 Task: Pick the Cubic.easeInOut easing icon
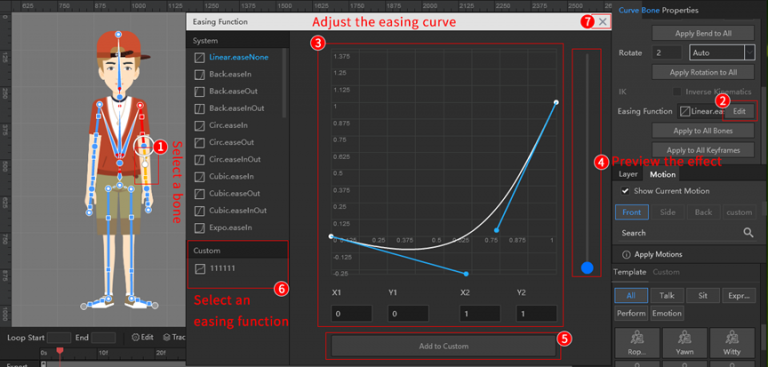[x=199, y=211]
